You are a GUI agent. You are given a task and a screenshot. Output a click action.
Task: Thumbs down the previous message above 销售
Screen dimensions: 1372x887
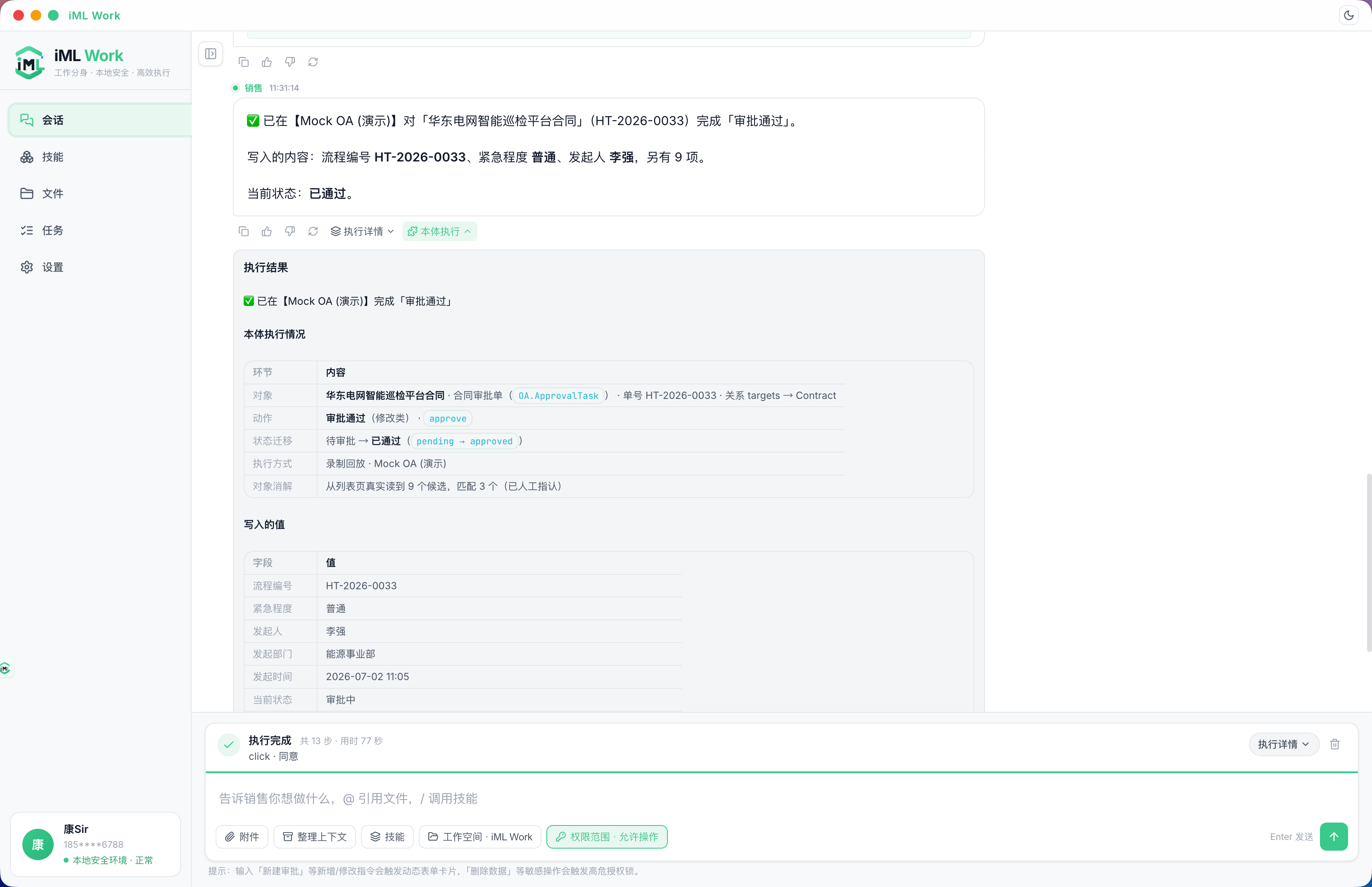[x=290, y=62]
